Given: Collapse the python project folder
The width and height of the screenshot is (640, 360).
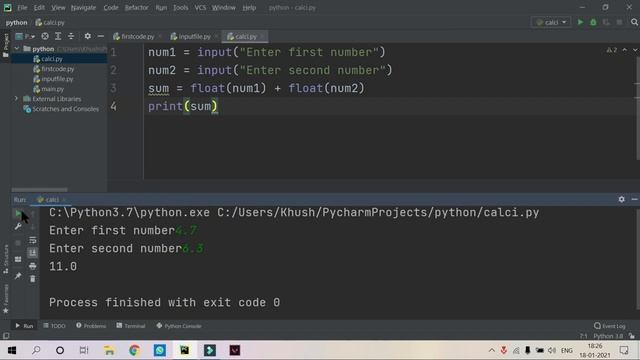Looking at the screenshot, I should tap(16, 49).
